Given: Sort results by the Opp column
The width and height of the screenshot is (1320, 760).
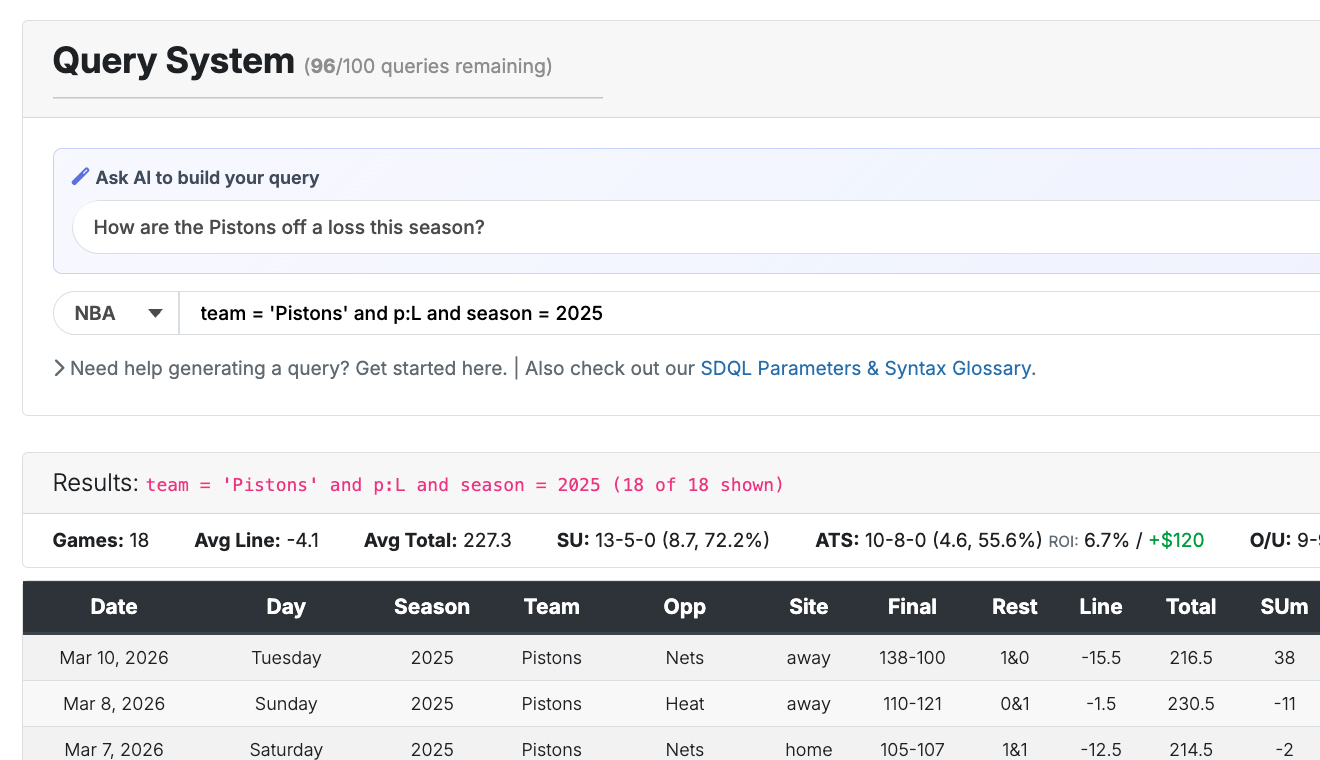Looking at the screenshot, I should click(684, 607).
